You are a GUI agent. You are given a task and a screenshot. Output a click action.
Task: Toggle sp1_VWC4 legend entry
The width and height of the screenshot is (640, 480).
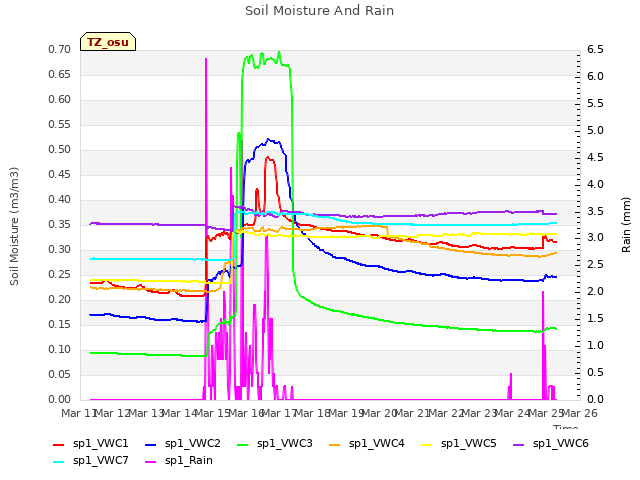367,444
